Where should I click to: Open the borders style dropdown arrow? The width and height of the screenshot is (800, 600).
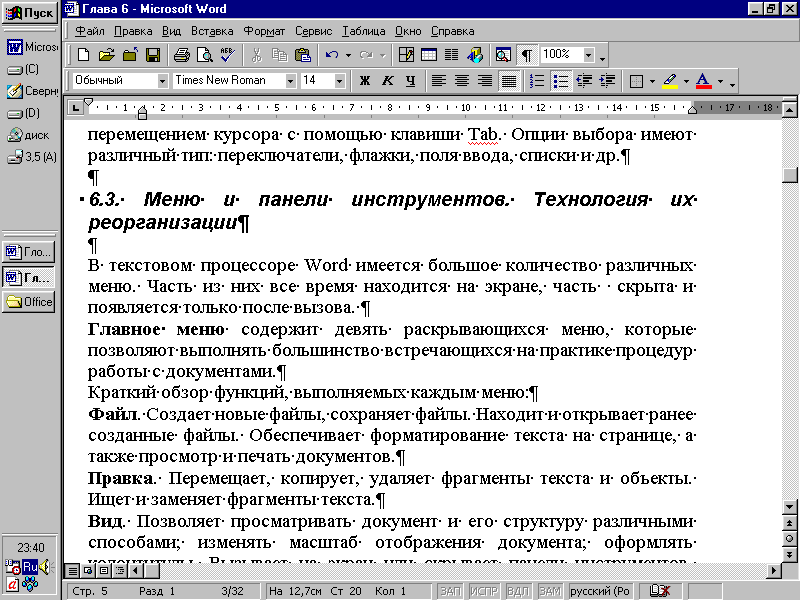652,81
